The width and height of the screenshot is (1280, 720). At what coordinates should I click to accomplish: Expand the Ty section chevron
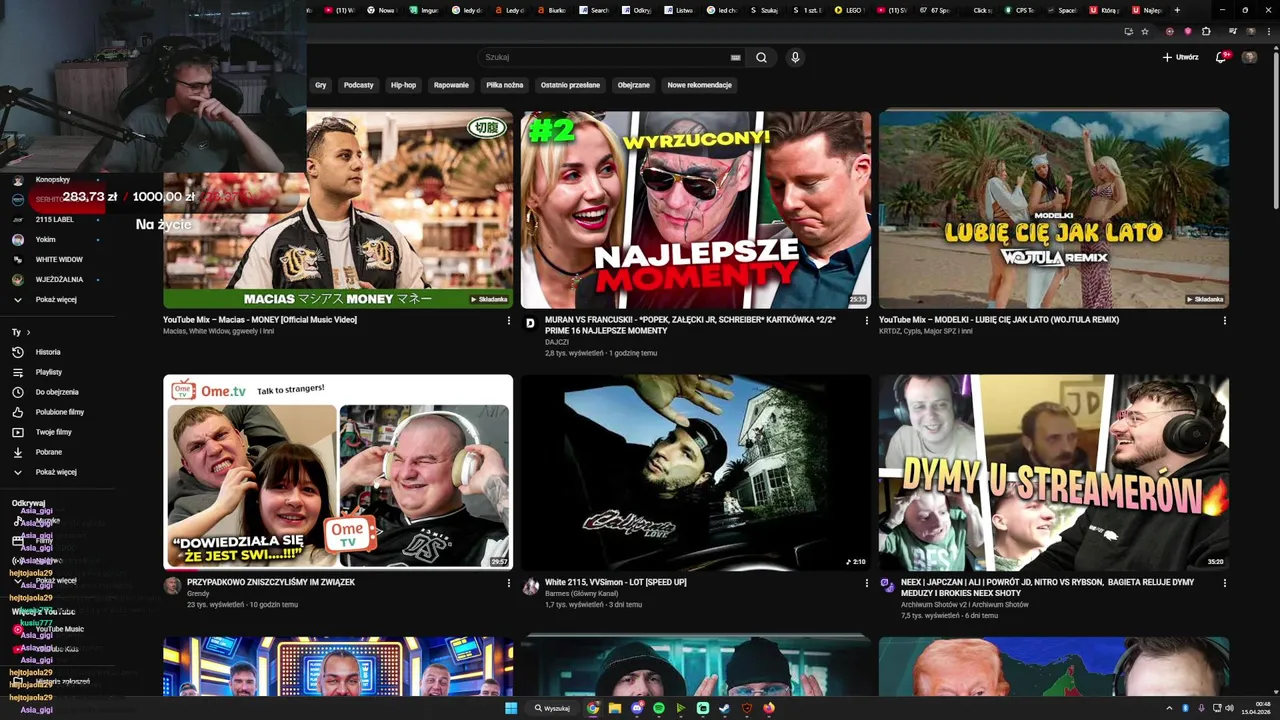[x=28, y=332]
